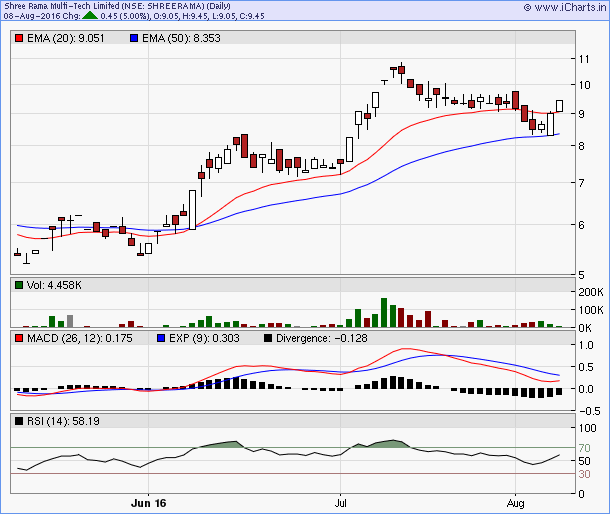Image resolution: width=610 pixels, height=514 pixels.
Task: Click the tallest green volume bar in July
Action: (384, 312)
